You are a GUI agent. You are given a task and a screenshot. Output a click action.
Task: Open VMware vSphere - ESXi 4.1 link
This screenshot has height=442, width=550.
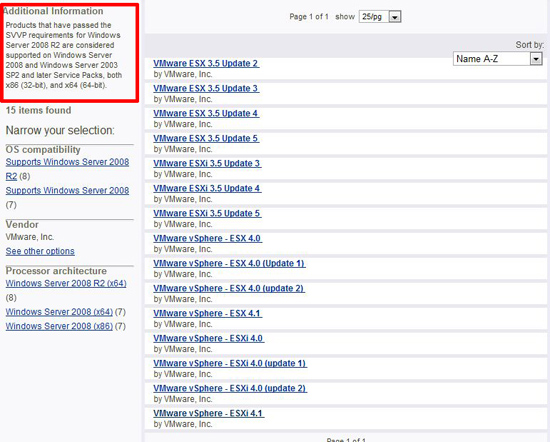point(208,413)
